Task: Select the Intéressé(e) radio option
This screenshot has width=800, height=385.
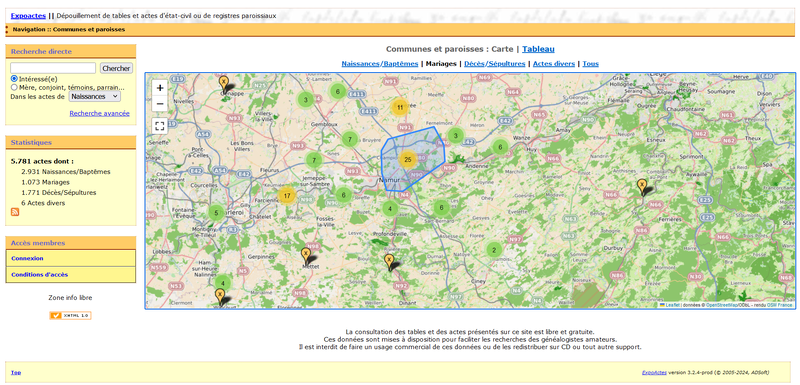Action: 14,79
